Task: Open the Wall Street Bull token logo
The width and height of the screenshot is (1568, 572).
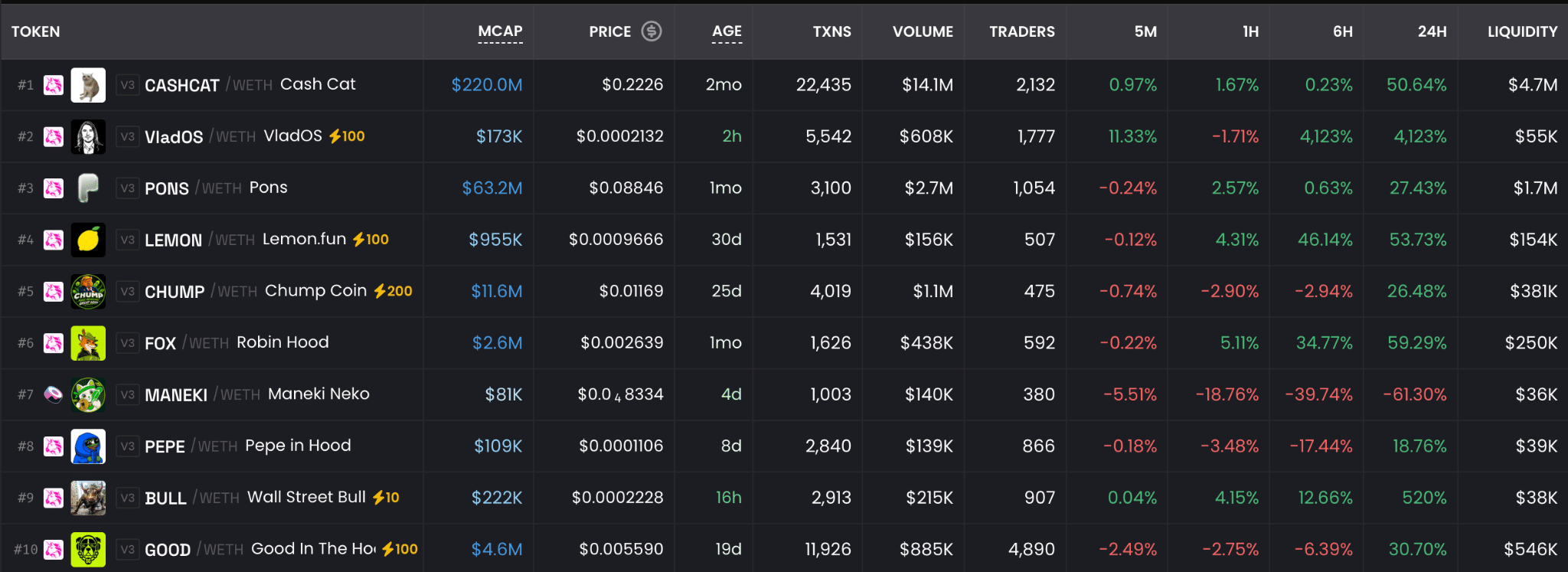Action: pos(88,498)
